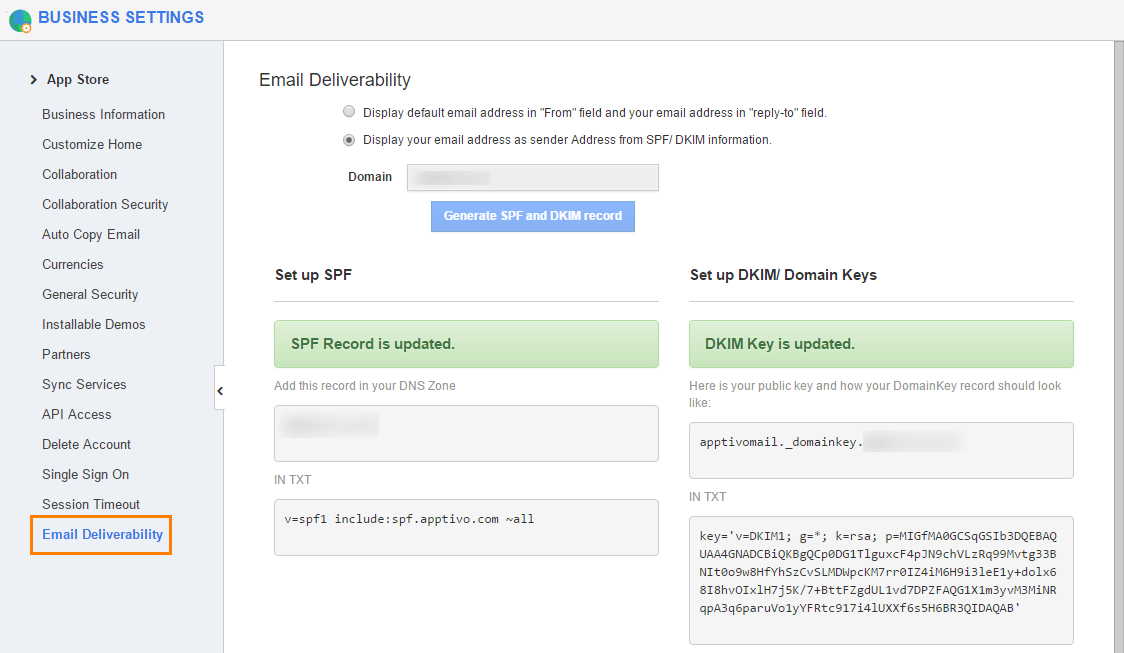Open Business Information settings

coord(103,114)
